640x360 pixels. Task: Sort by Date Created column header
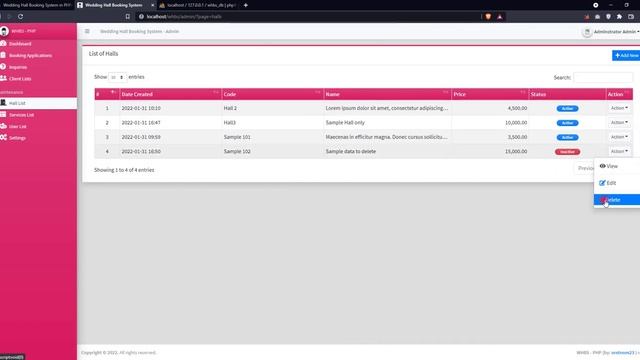point(170,94)
